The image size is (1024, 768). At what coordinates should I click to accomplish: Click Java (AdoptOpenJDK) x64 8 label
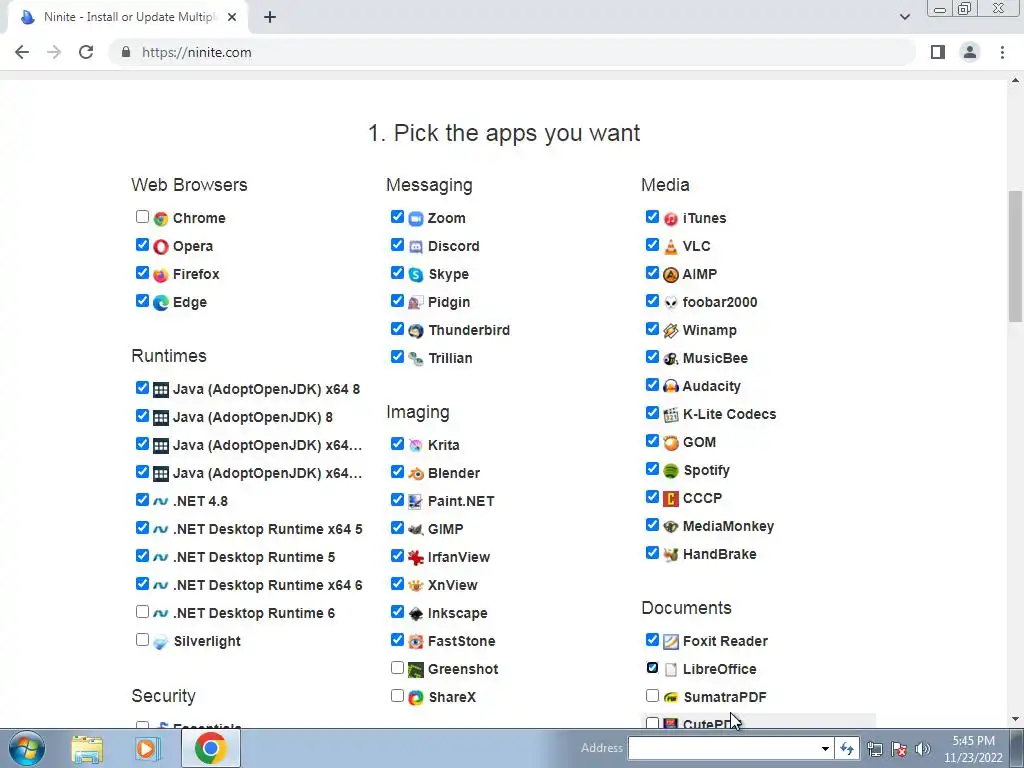click(266, 389)
